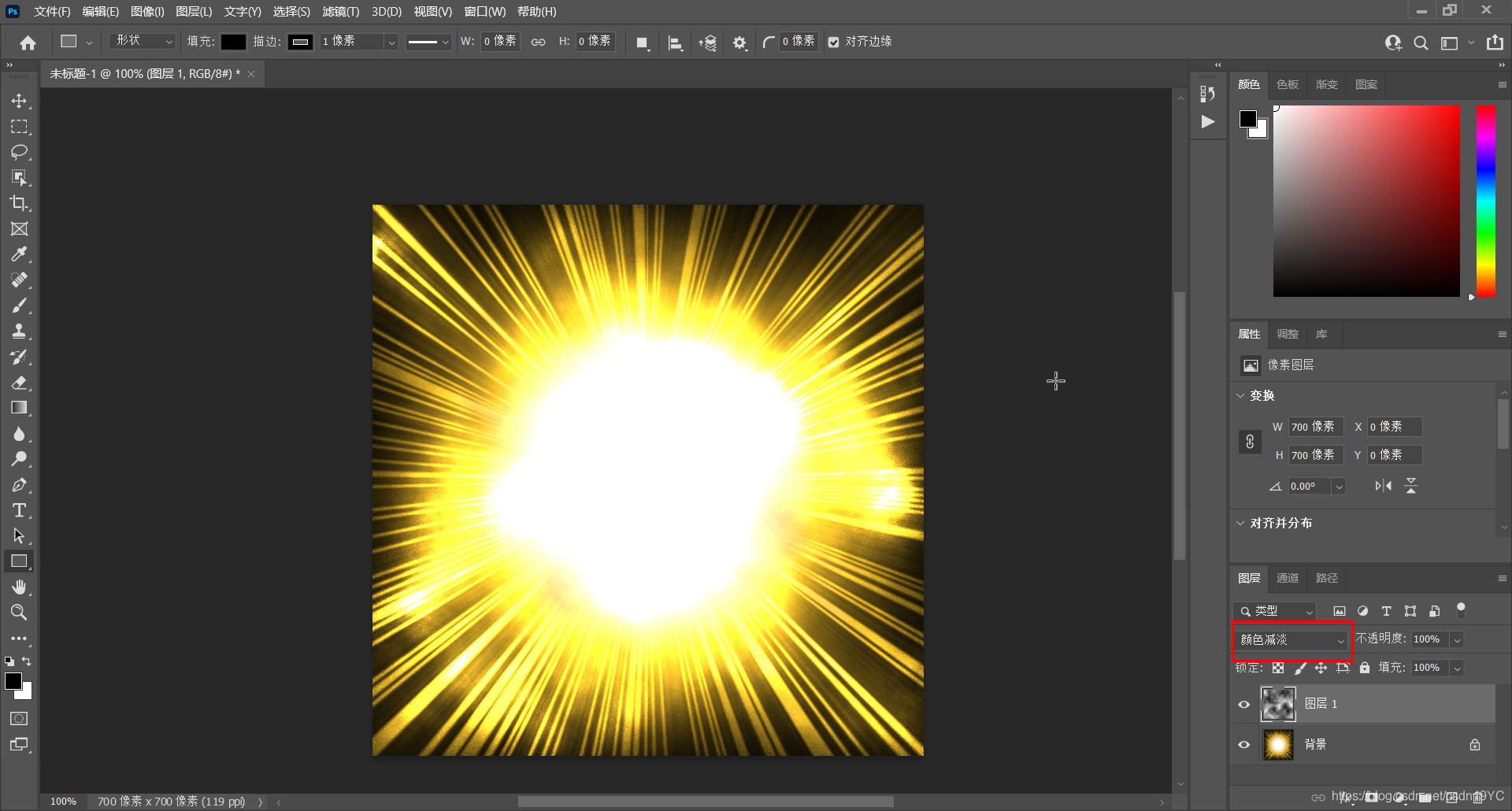Toggle lock position icon

click(x=1321, y=668)
